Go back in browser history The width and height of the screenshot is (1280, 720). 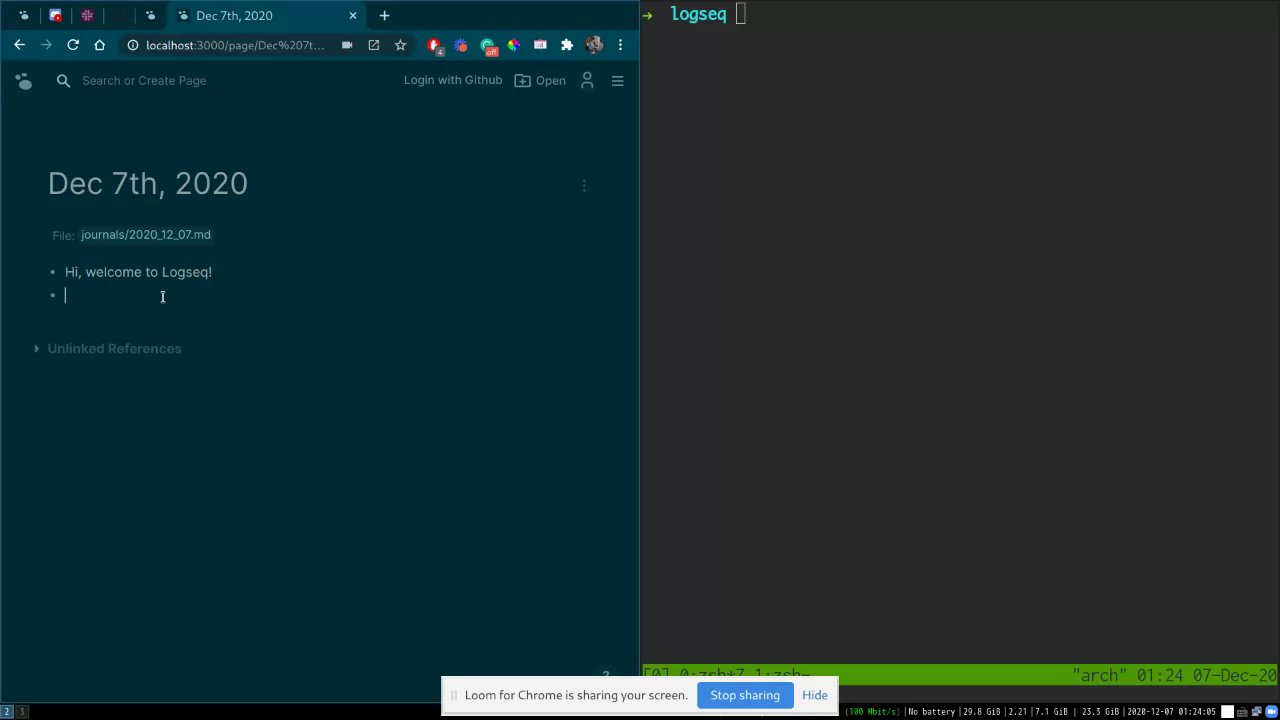coord(19,45)
